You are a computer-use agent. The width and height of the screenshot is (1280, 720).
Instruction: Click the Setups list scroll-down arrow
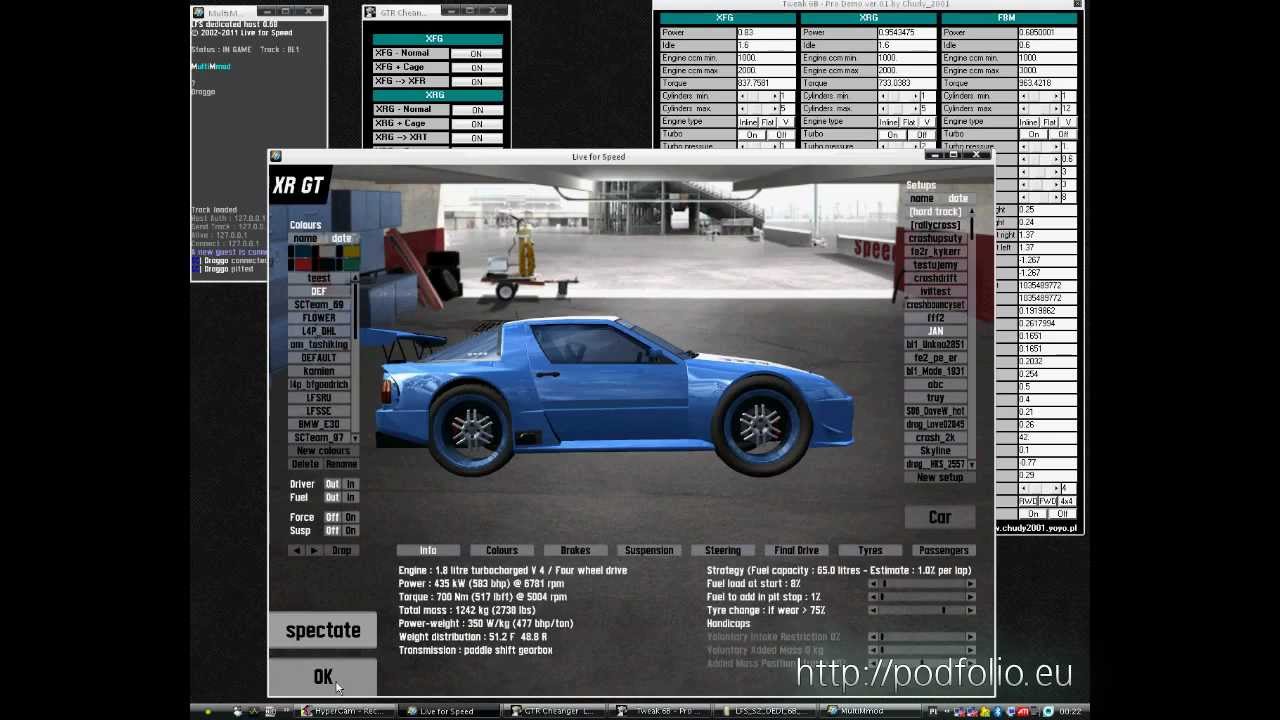972,464
